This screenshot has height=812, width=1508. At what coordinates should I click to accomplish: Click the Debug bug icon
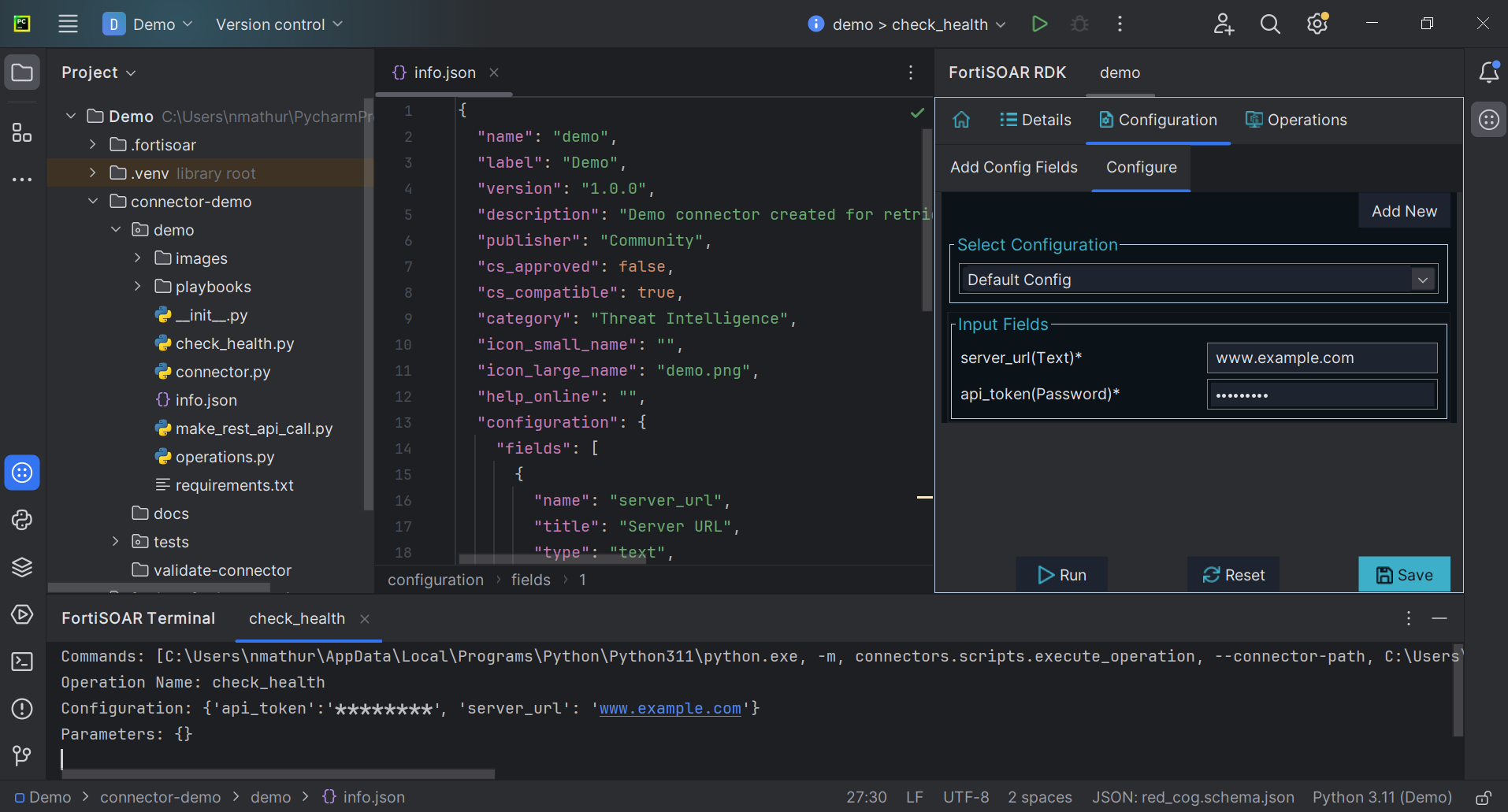pyautogui.click(x=1079, y=24)
